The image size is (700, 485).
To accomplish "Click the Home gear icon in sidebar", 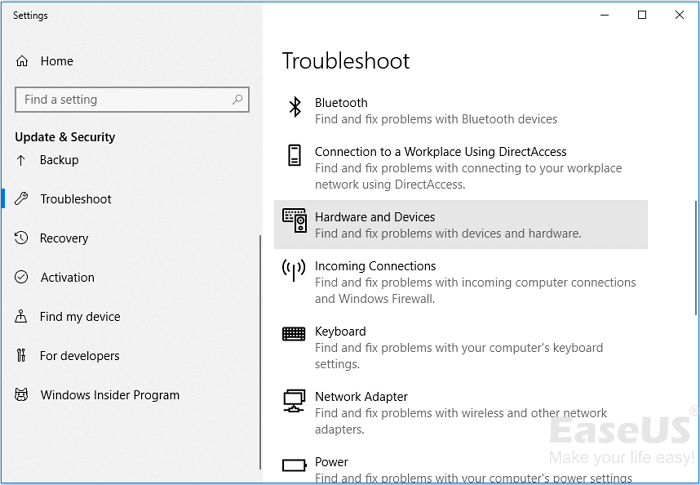I will click(22, 61).
